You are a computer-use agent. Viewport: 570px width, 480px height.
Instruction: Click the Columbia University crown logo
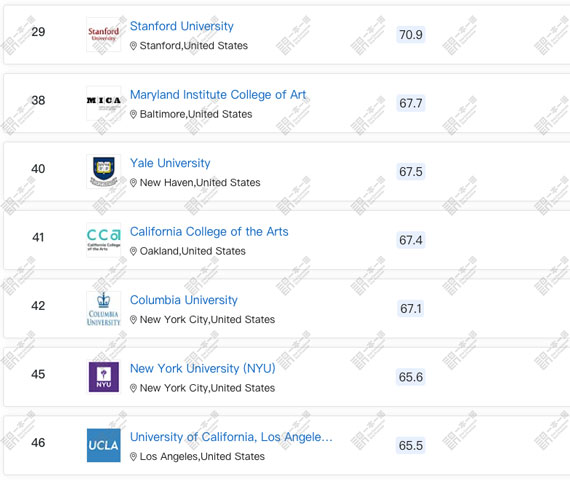(x=104, y=308)
